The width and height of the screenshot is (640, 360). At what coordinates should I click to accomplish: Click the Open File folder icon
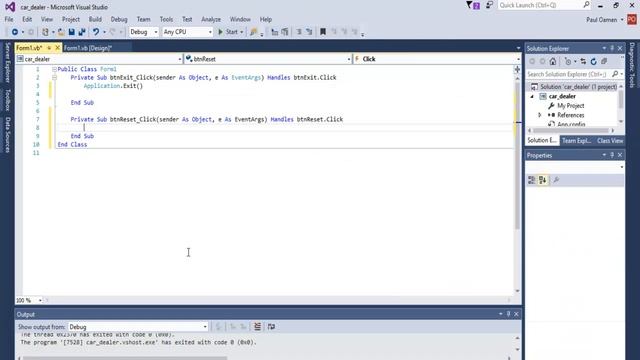[x=61, y=32]
